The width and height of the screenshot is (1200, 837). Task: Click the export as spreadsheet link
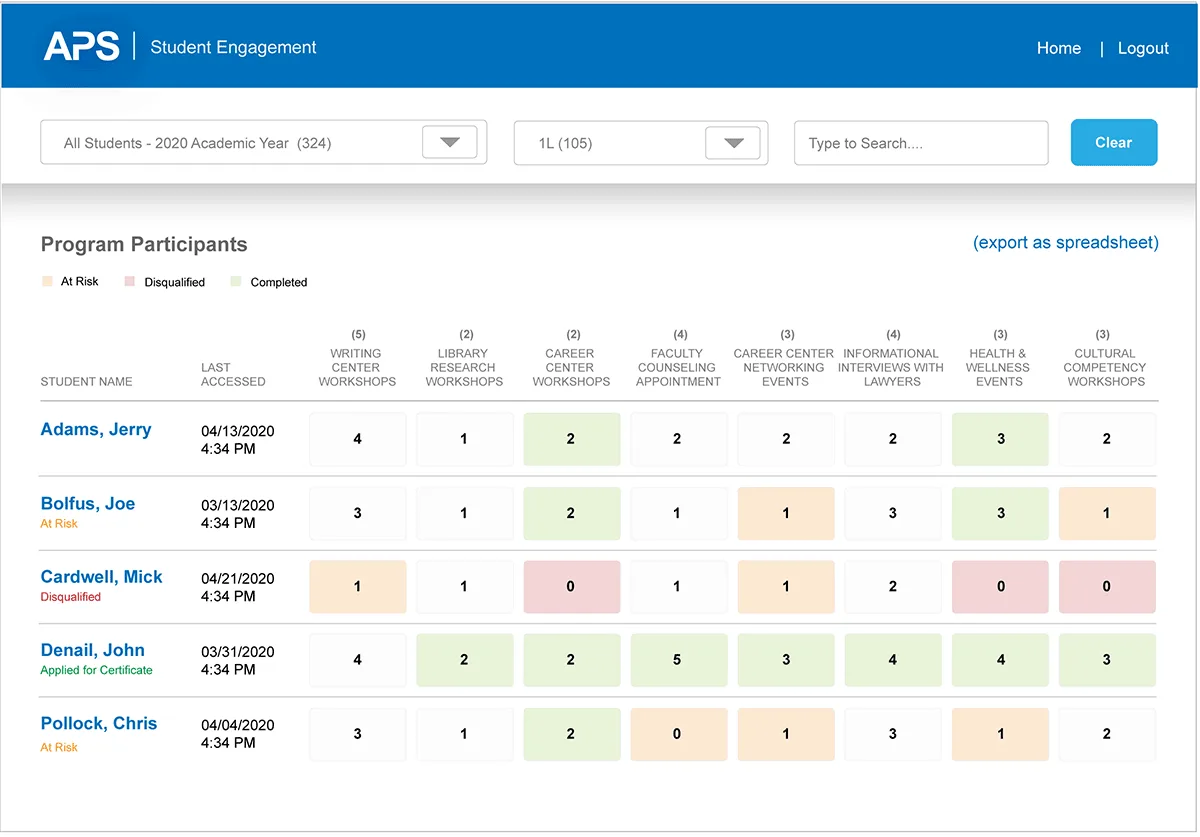click(1065, 243)
